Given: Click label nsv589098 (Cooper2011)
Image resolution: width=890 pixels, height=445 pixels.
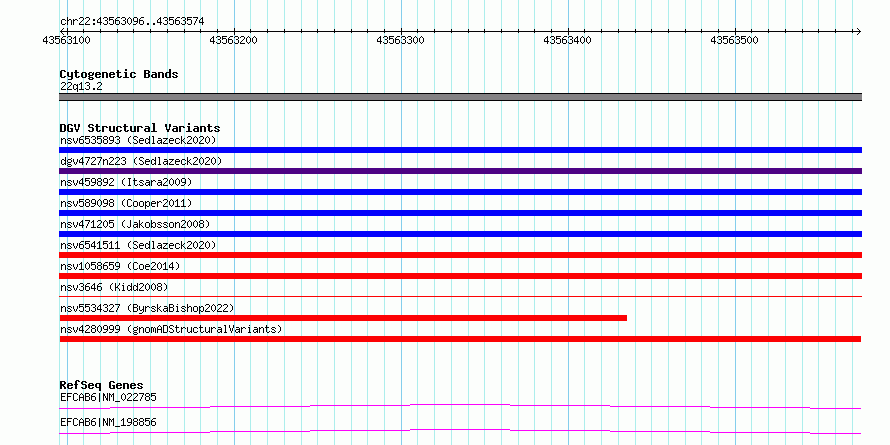Looking at the screenshot, I should pos(126,203).
